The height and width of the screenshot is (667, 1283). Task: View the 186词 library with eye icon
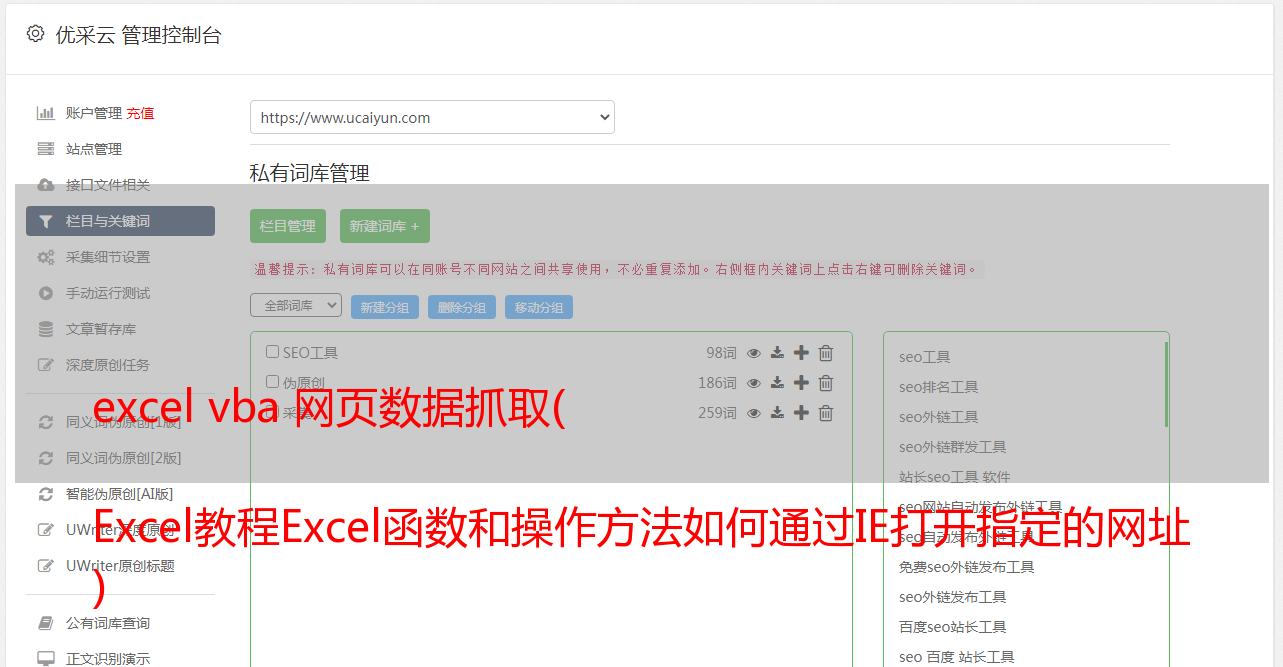[x=754, y=383]
